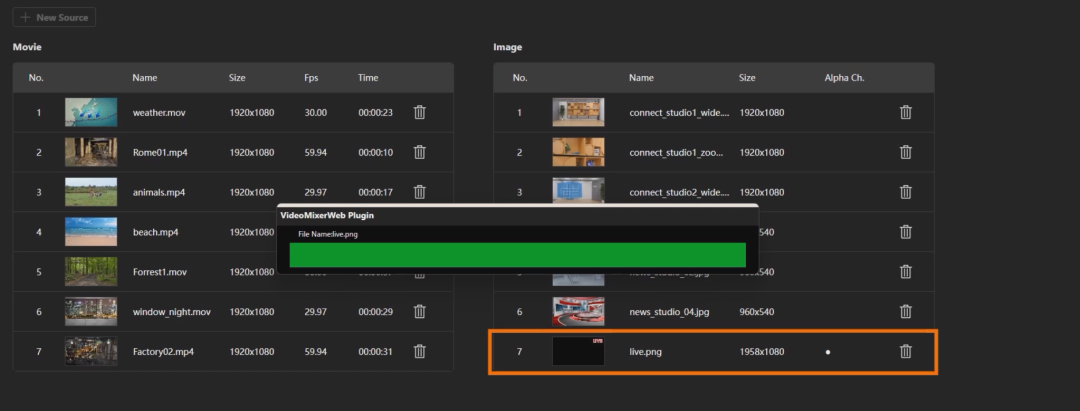The width and height of the screenshot is (1080, 411).
Task: Delete the live.png image
Action: (906, 352)
